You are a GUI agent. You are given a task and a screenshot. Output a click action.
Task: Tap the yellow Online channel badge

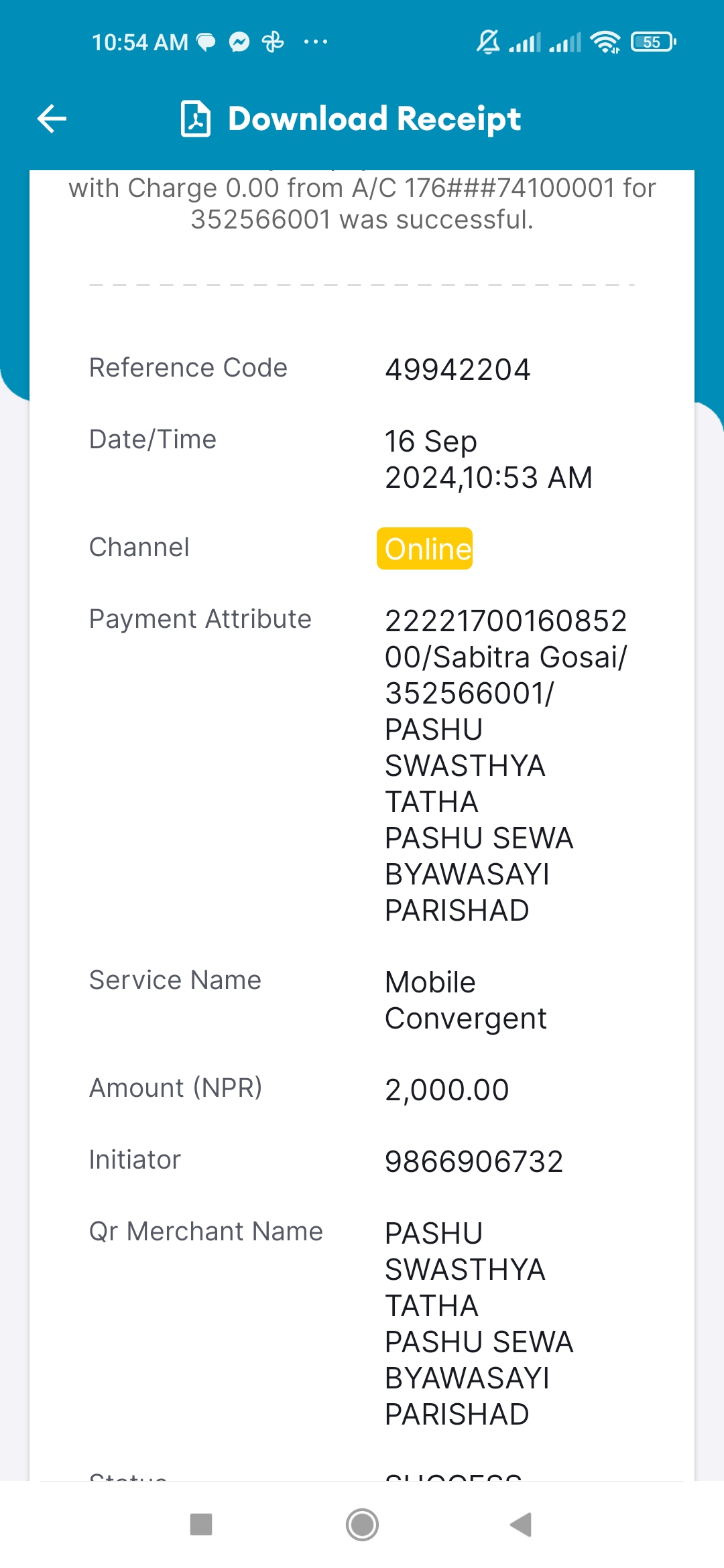pyautogui.click(x=424, y=549)
